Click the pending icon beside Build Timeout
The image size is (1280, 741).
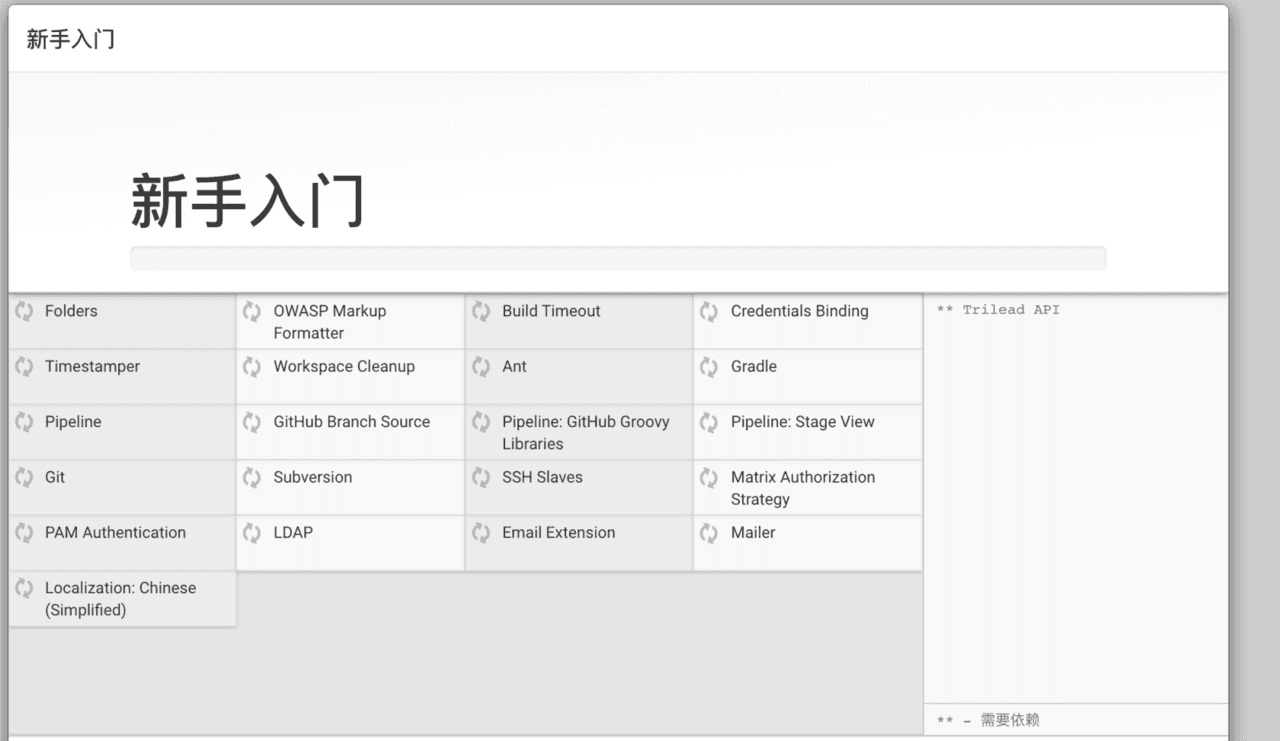coord(481,311)
